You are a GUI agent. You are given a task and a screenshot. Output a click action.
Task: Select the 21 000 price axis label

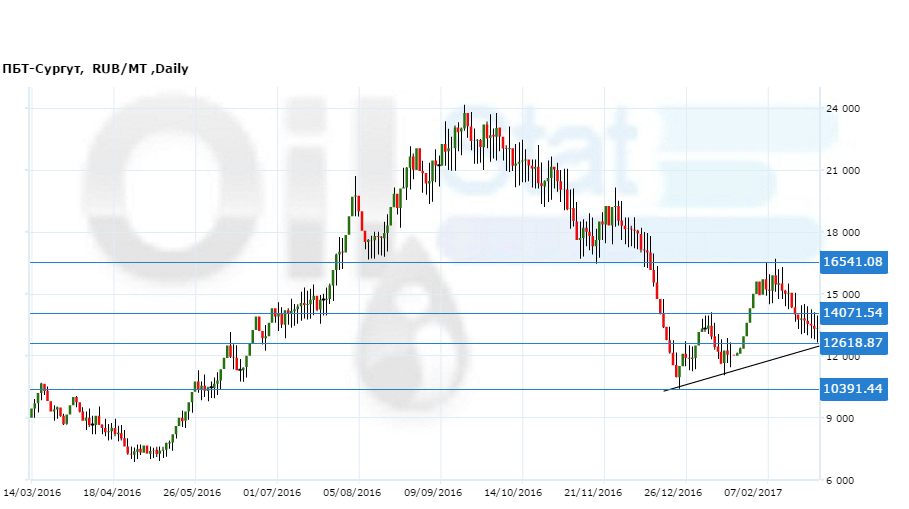click(x=842, y=171)
